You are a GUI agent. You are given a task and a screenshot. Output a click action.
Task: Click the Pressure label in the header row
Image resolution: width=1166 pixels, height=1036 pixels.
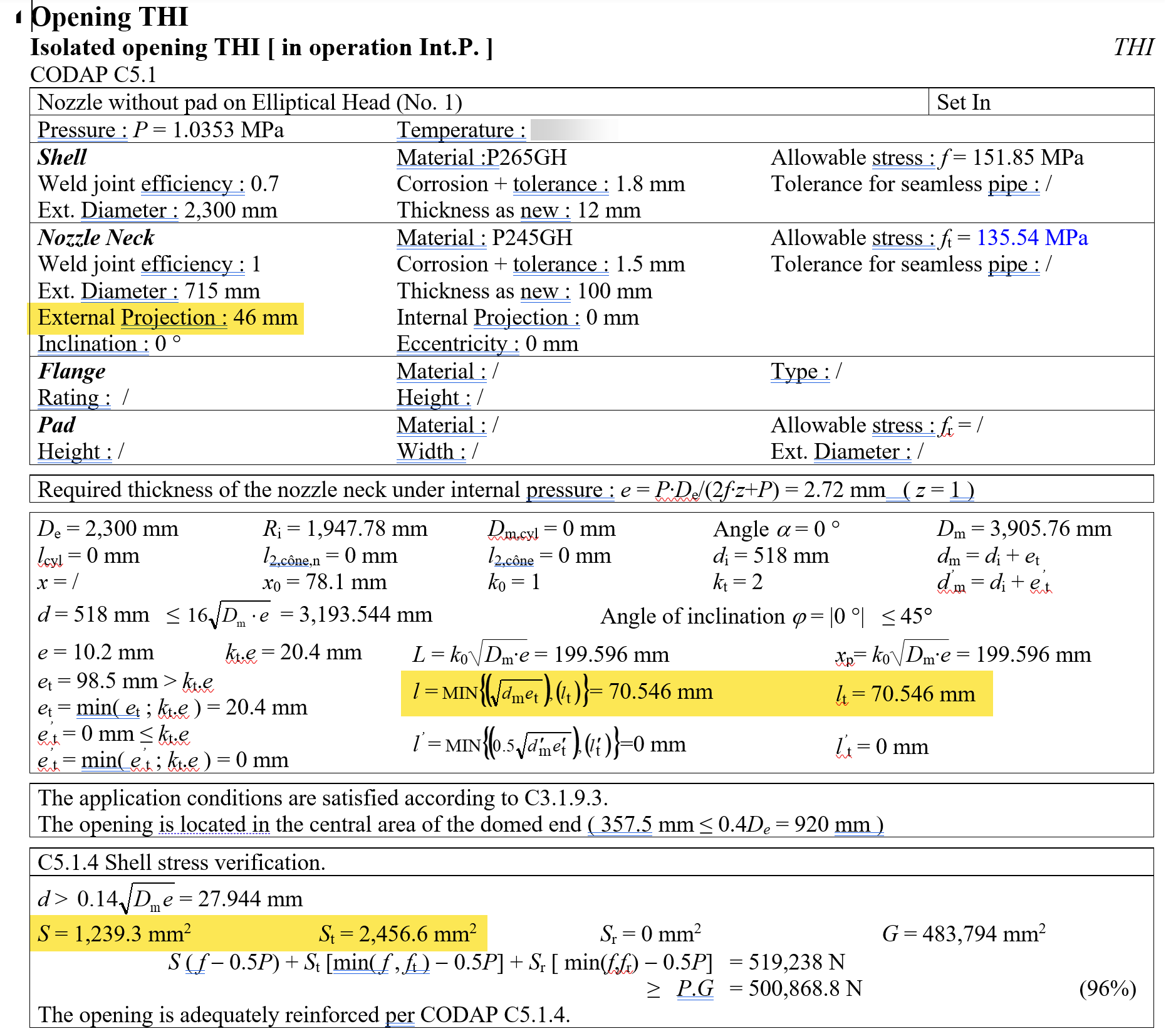click(83, 130)
